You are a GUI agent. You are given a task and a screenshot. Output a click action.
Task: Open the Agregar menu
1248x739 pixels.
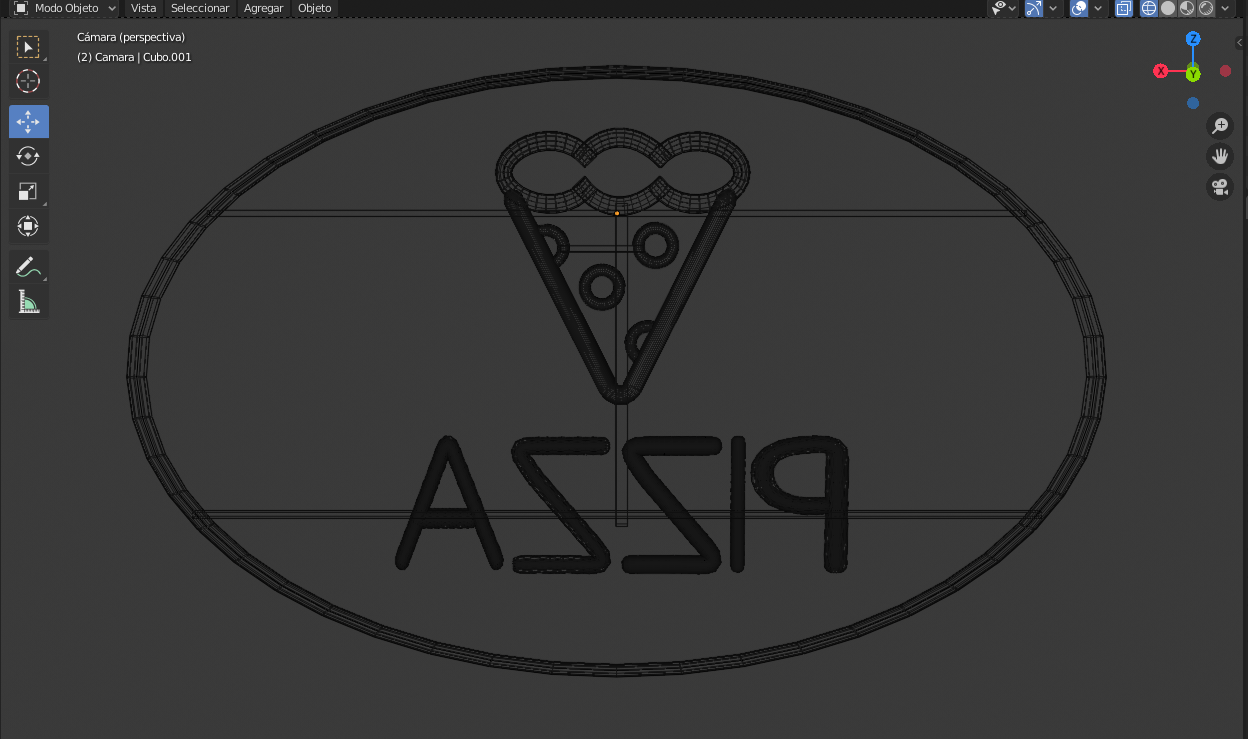click(262, 8)
